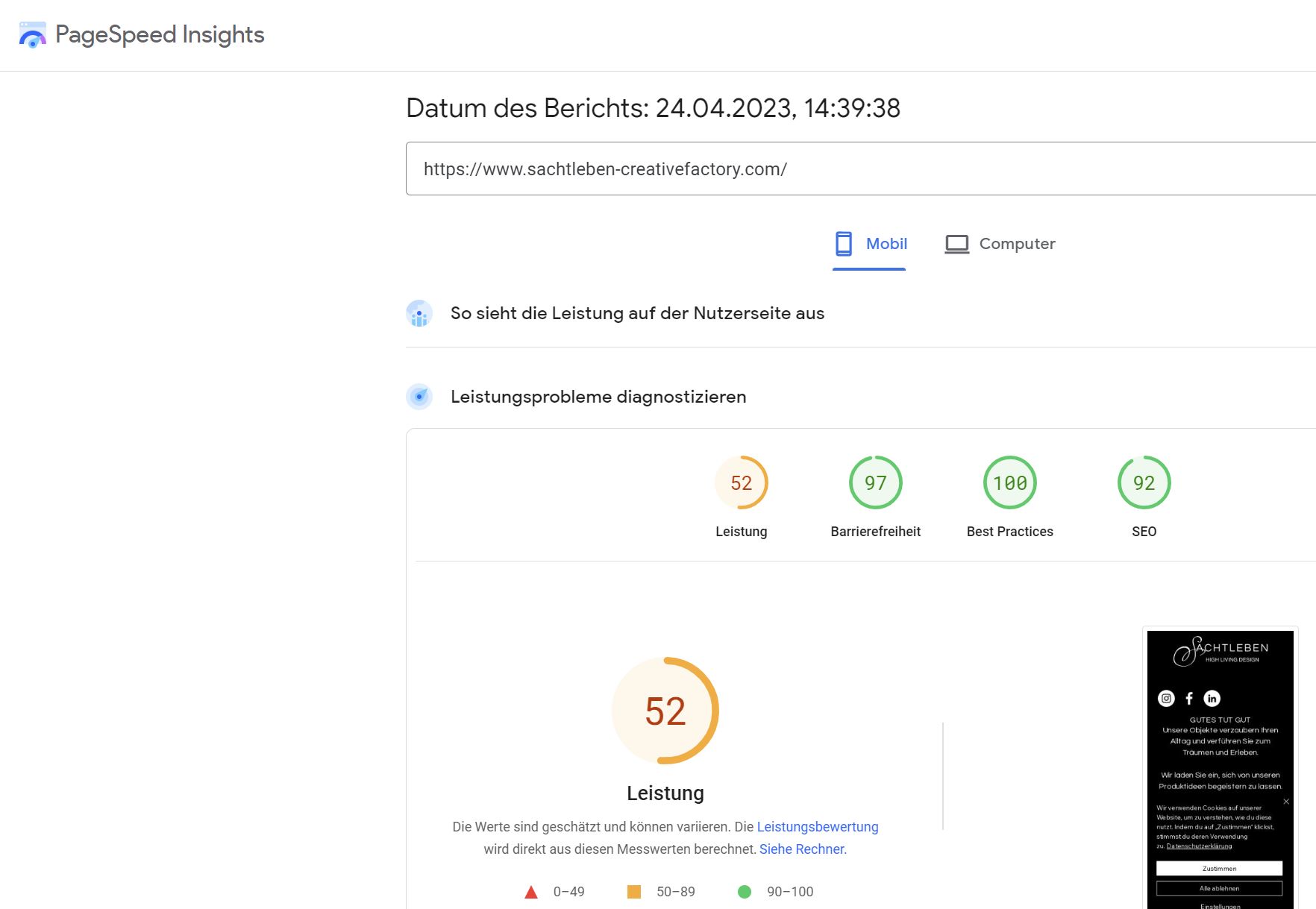Click the large 52 performance gauge
Screen dimensions: 1316x909
point(665,711)
